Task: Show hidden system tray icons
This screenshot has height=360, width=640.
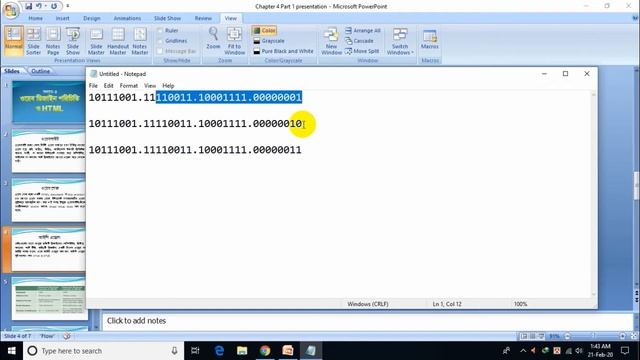Action: [523, 351]
